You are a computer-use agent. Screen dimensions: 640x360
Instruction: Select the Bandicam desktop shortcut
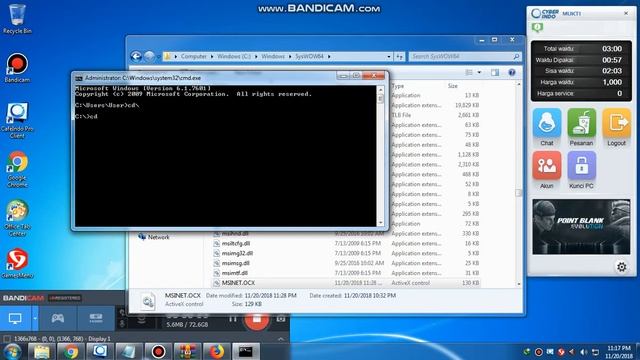click(17, 68)
